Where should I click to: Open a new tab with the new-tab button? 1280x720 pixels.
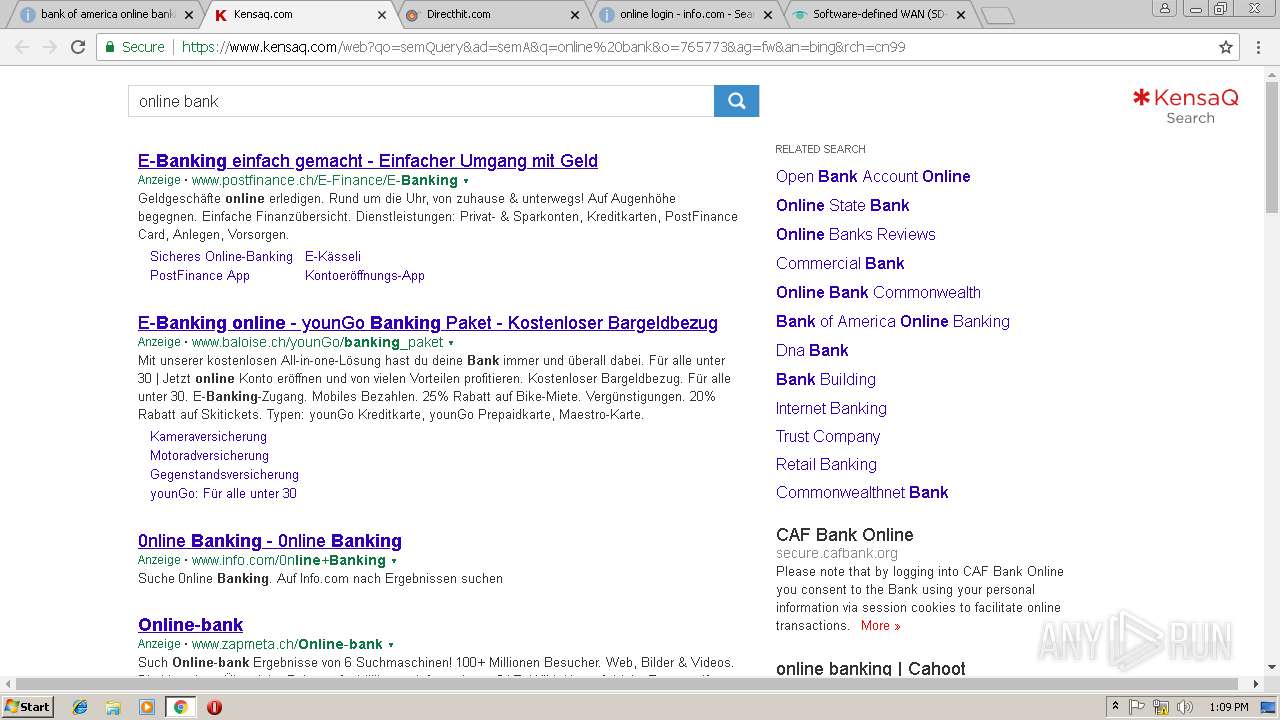[x=997, y=15]
